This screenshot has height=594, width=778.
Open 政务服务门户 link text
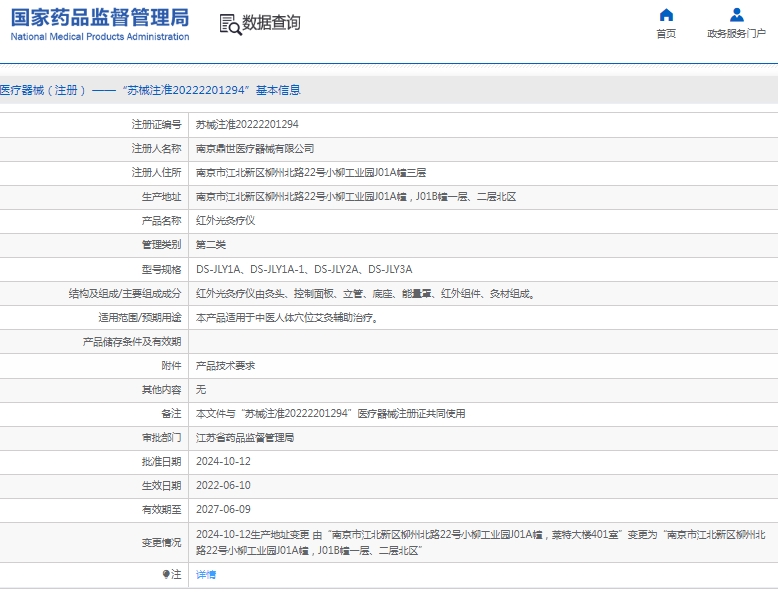pos(736,34)
